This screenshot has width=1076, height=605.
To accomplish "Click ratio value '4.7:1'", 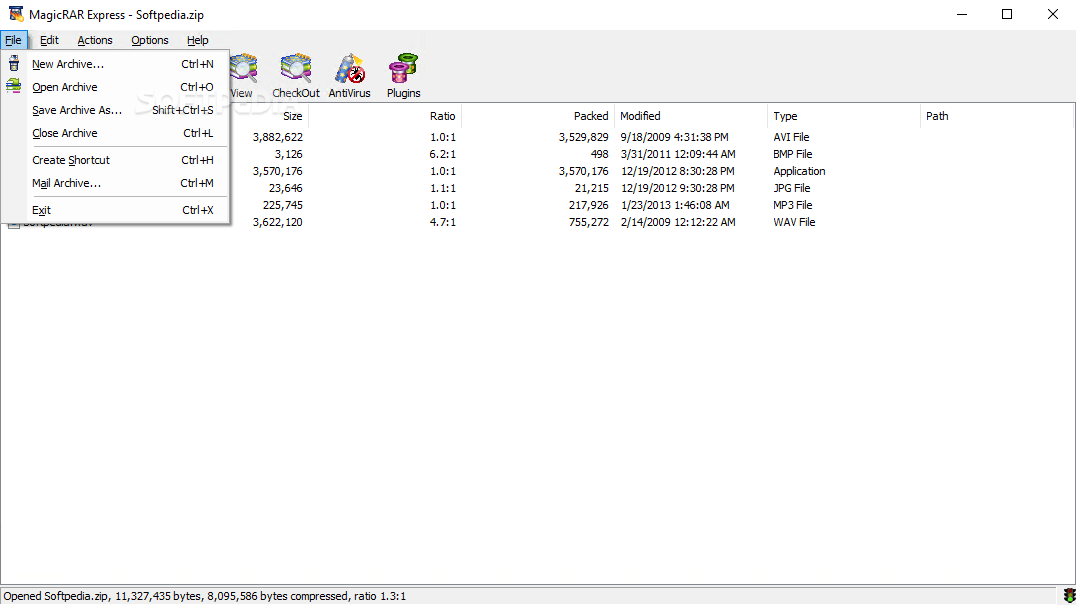I will (x=443, y=222).
